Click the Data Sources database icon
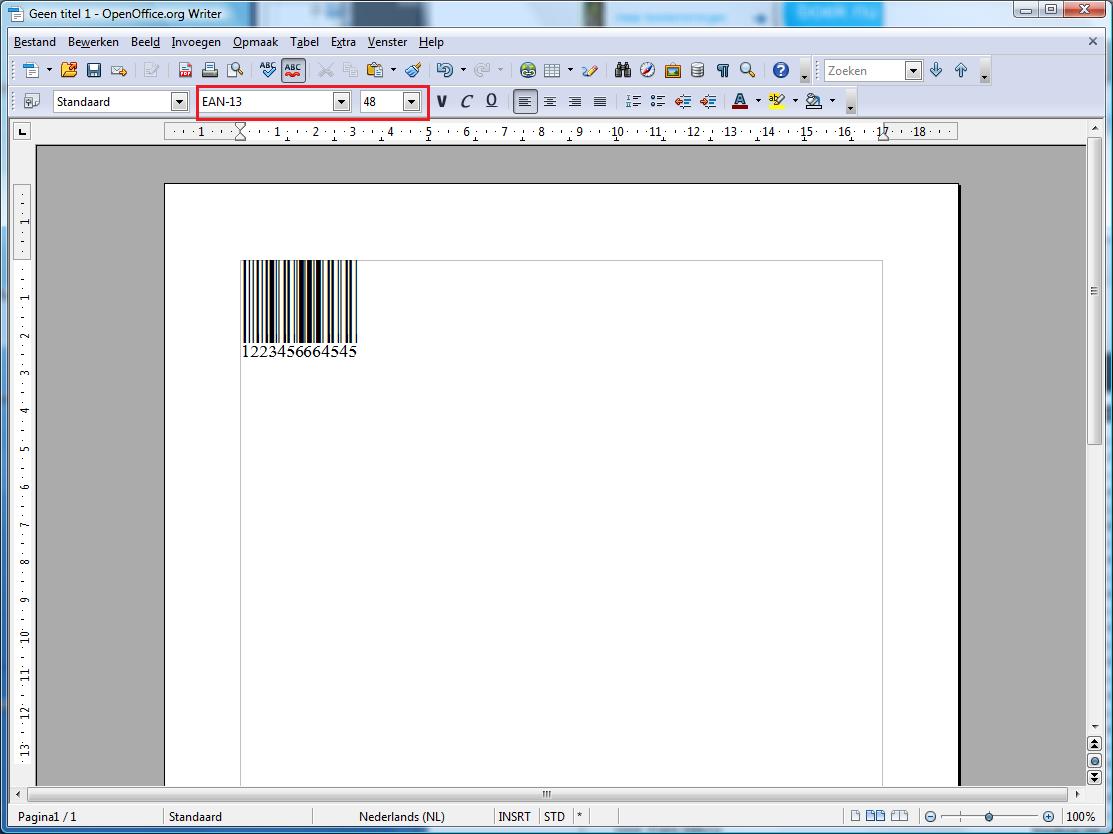Viewport: 1113px width, 834px height. (697, 70)
